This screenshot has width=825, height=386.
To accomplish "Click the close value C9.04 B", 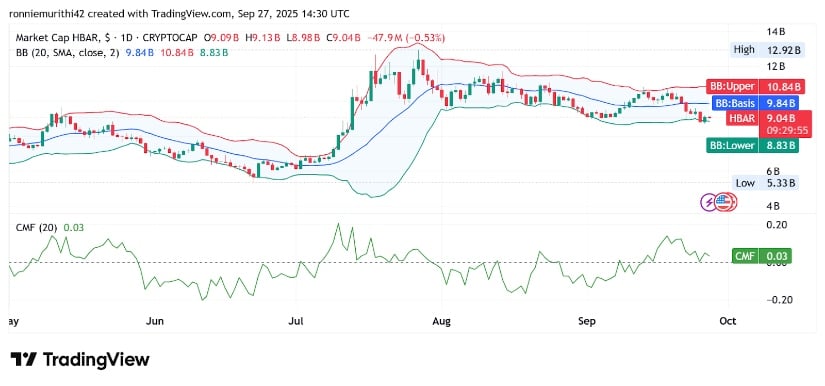I will (x=344, y=38).
